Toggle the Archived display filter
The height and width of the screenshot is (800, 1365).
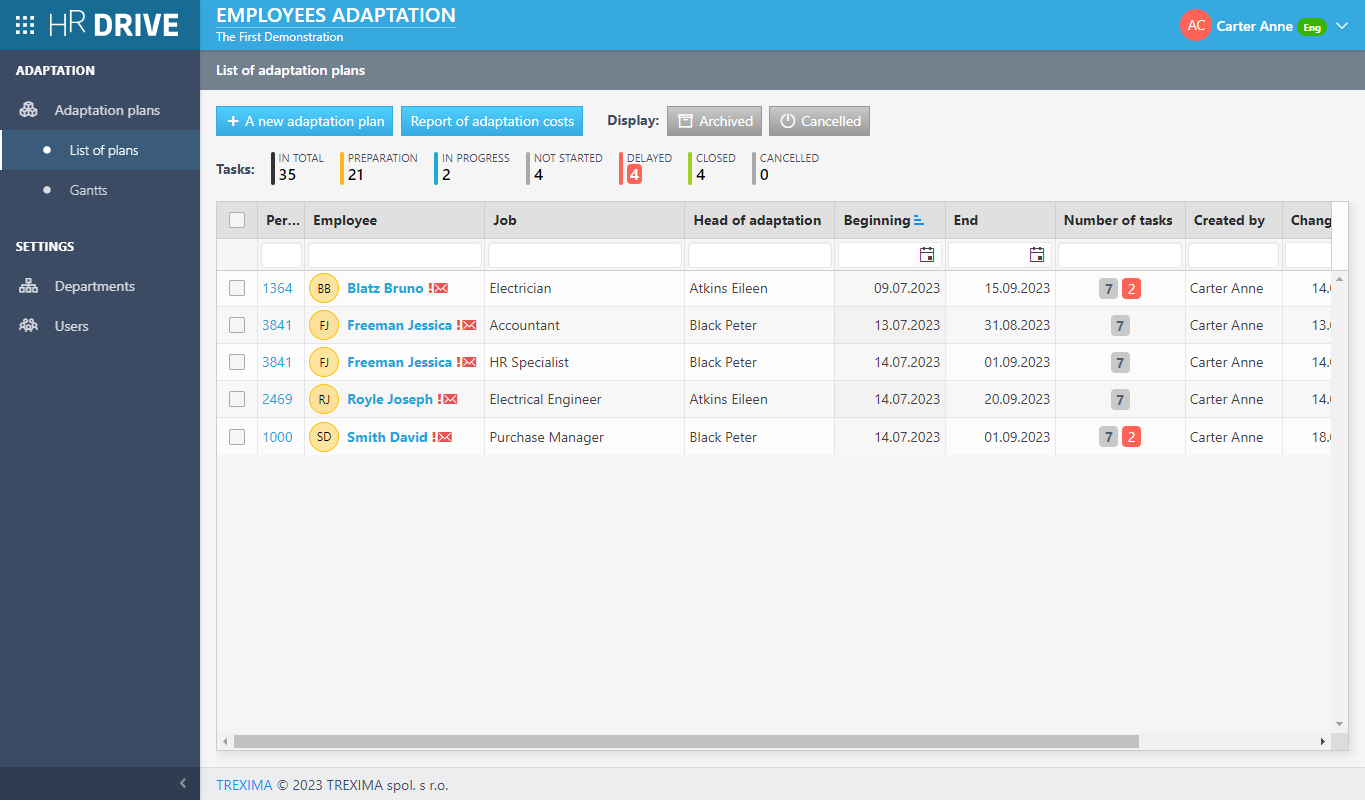(714, 120)
